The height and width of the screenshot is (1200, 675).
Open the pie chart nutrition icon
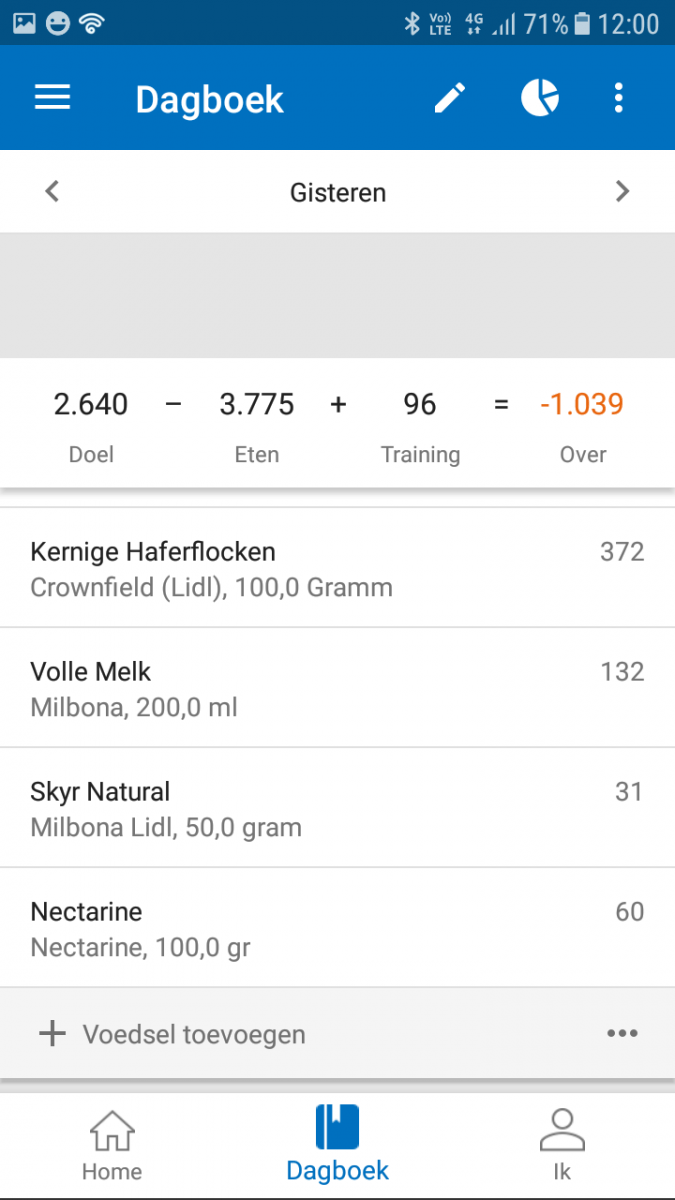point(540,98)
